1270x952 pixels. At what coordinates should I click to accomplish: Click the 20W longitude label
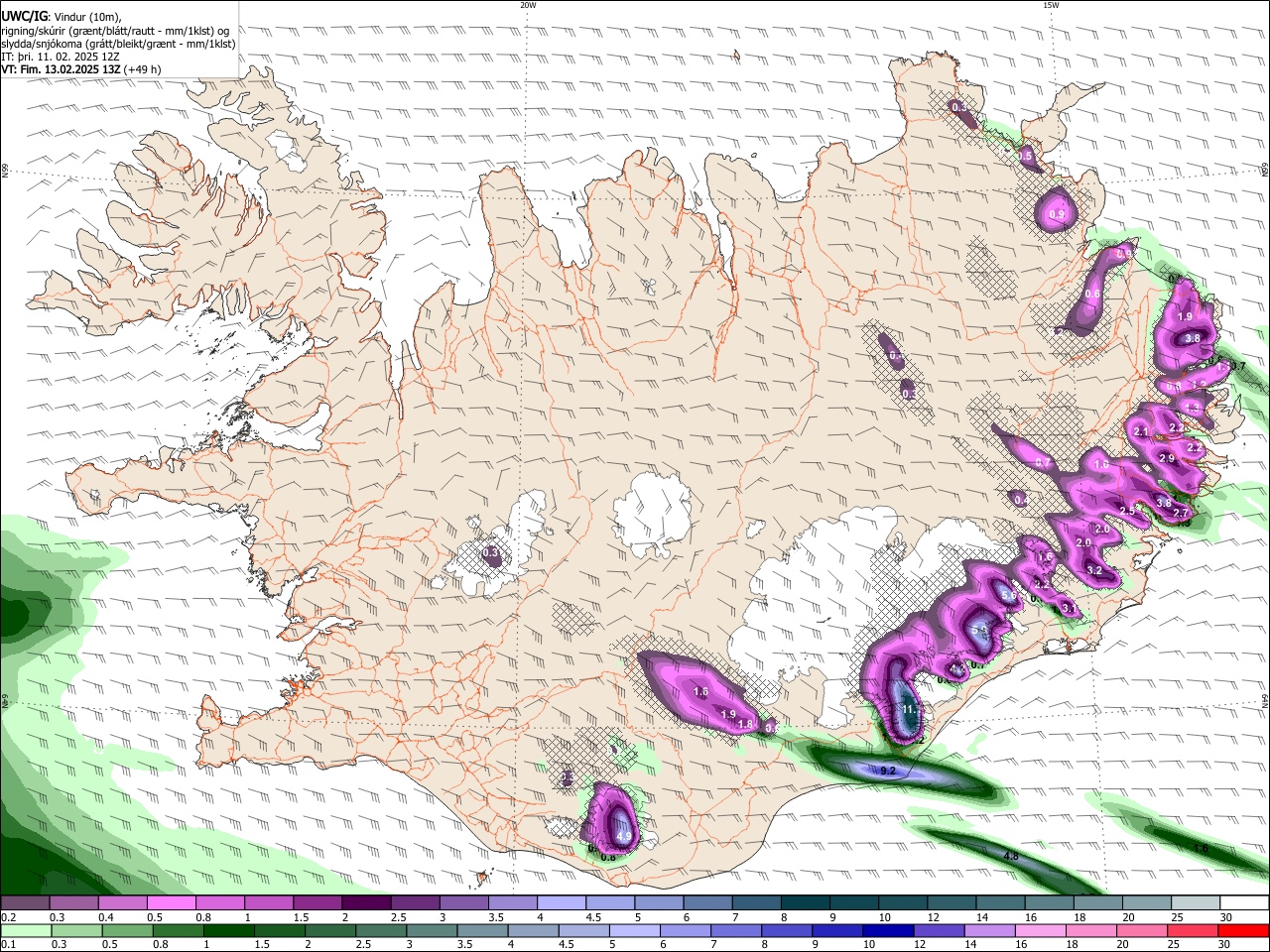click(x=528, y=5)
